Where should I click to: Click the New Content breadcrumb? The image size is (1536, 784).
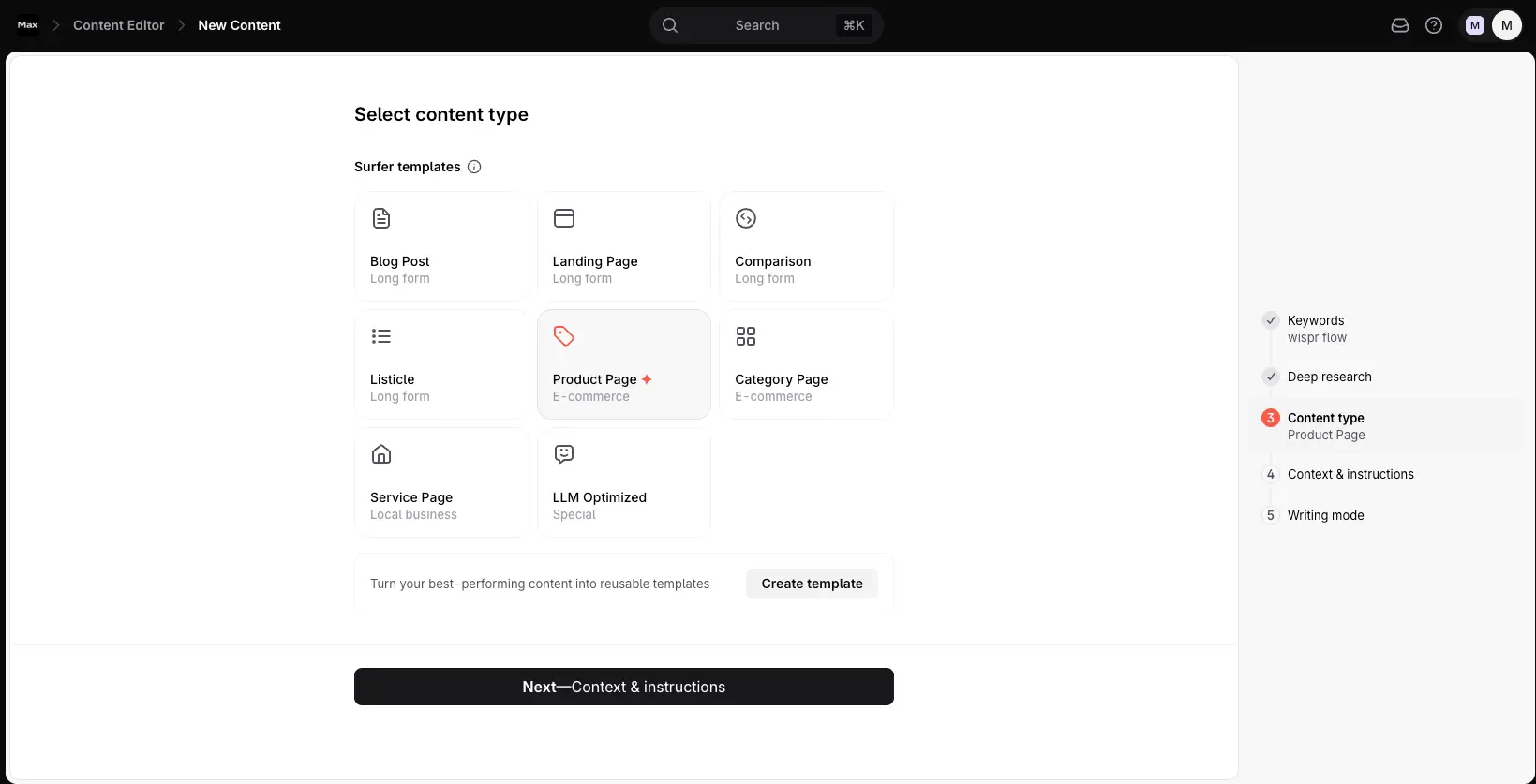pos(239,25)
